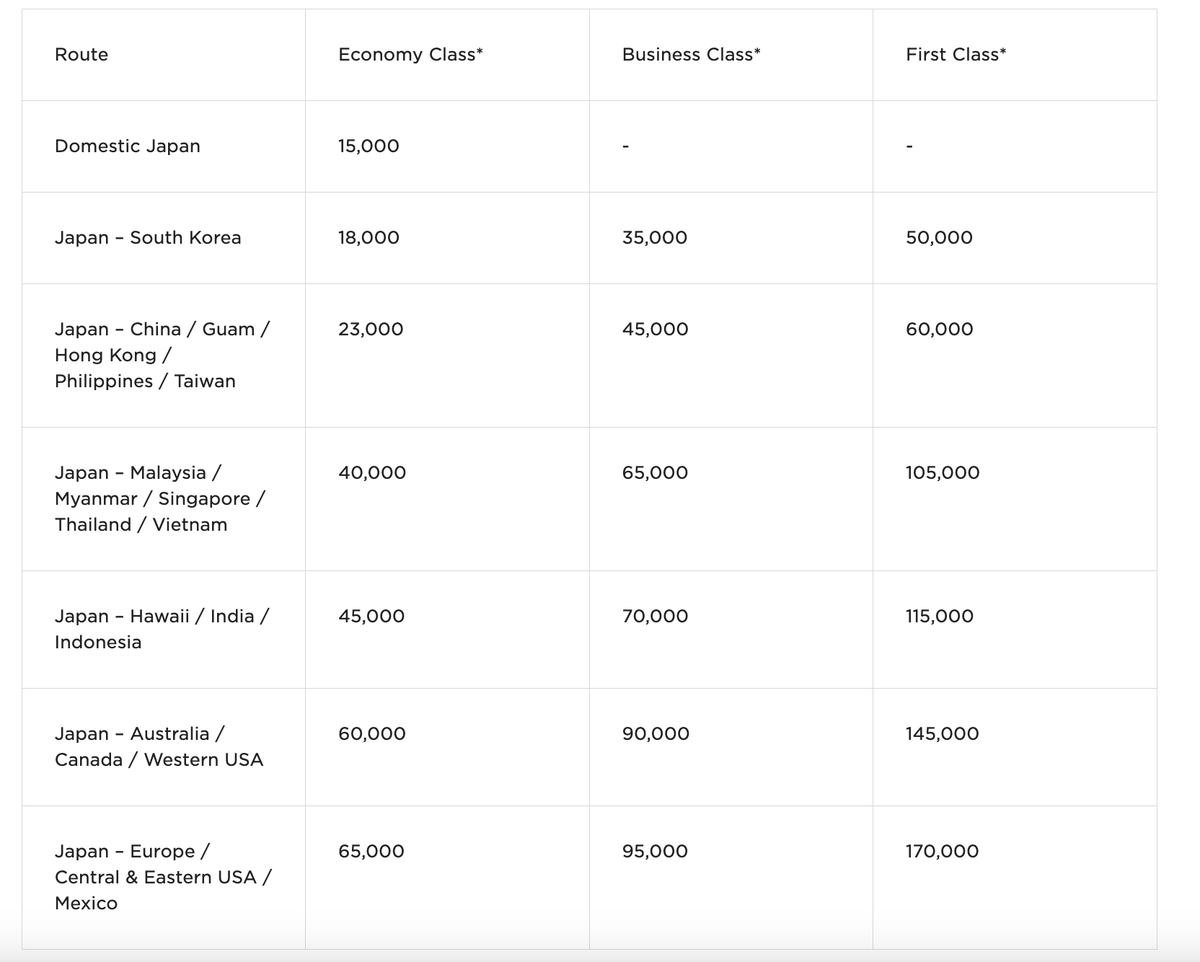This screenshot has height=962, width=1200.
Task: Select the Japan - South Korea route
Action: coord(147,238)
